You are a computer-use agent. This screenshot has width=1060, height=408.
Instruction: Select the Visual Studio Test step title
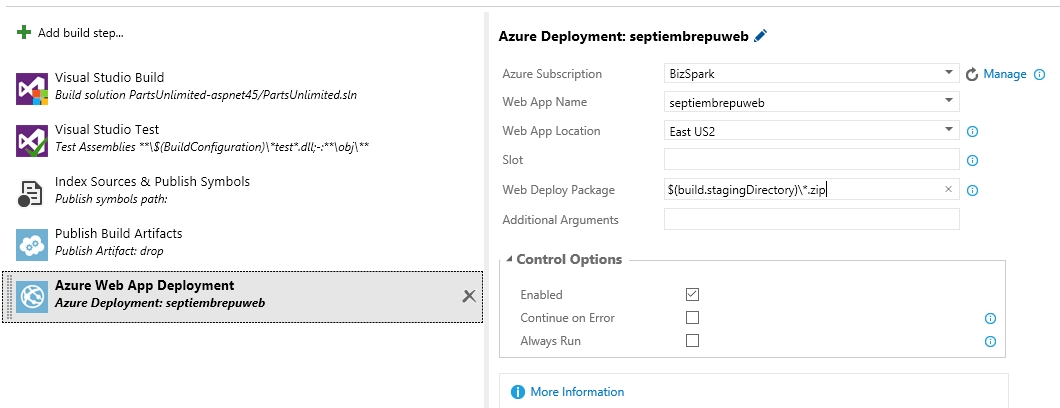(x=107, y=129)
